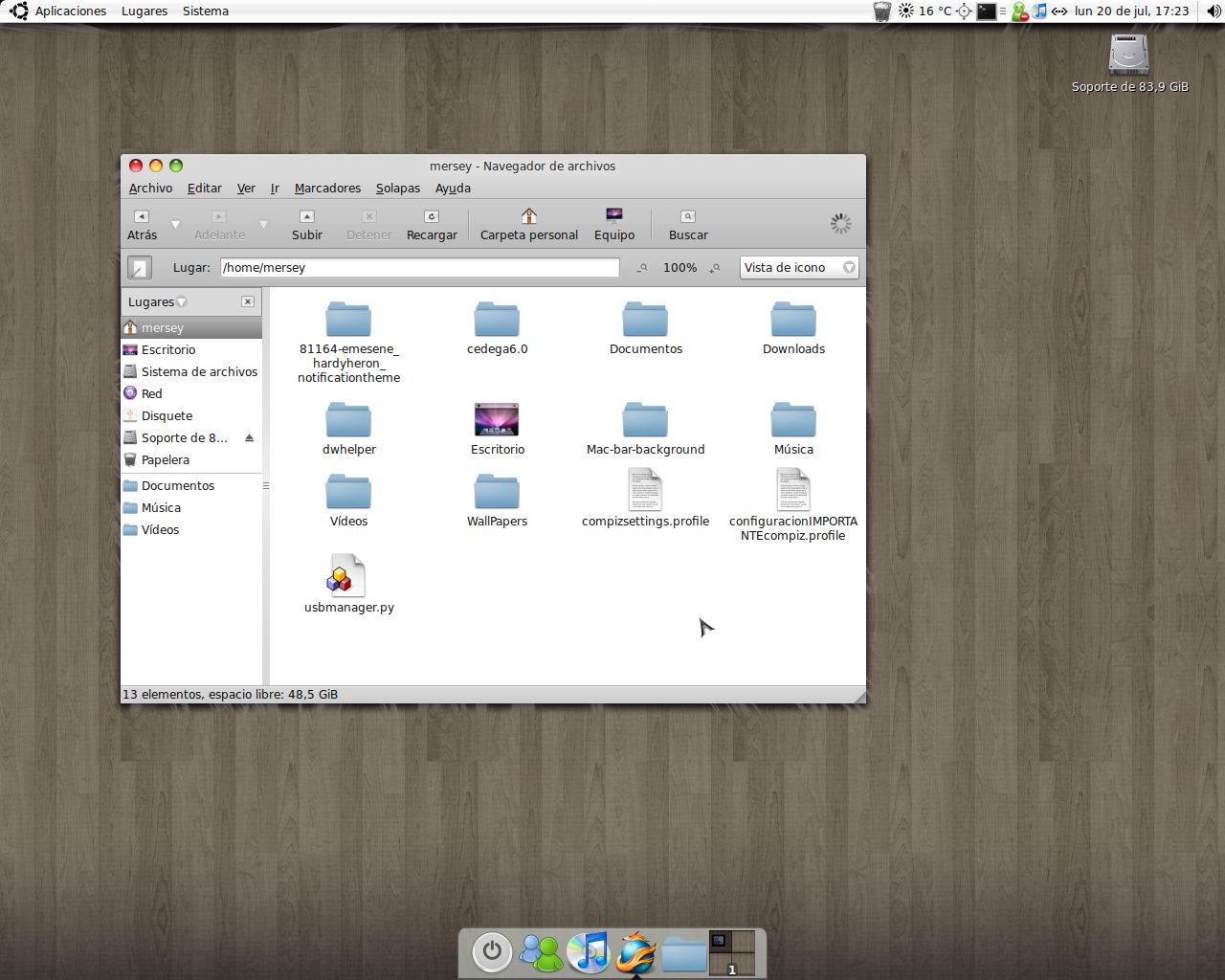Open Documentos bookmark in the sidebar
The image size is (1225, 980).
point(191,485)
